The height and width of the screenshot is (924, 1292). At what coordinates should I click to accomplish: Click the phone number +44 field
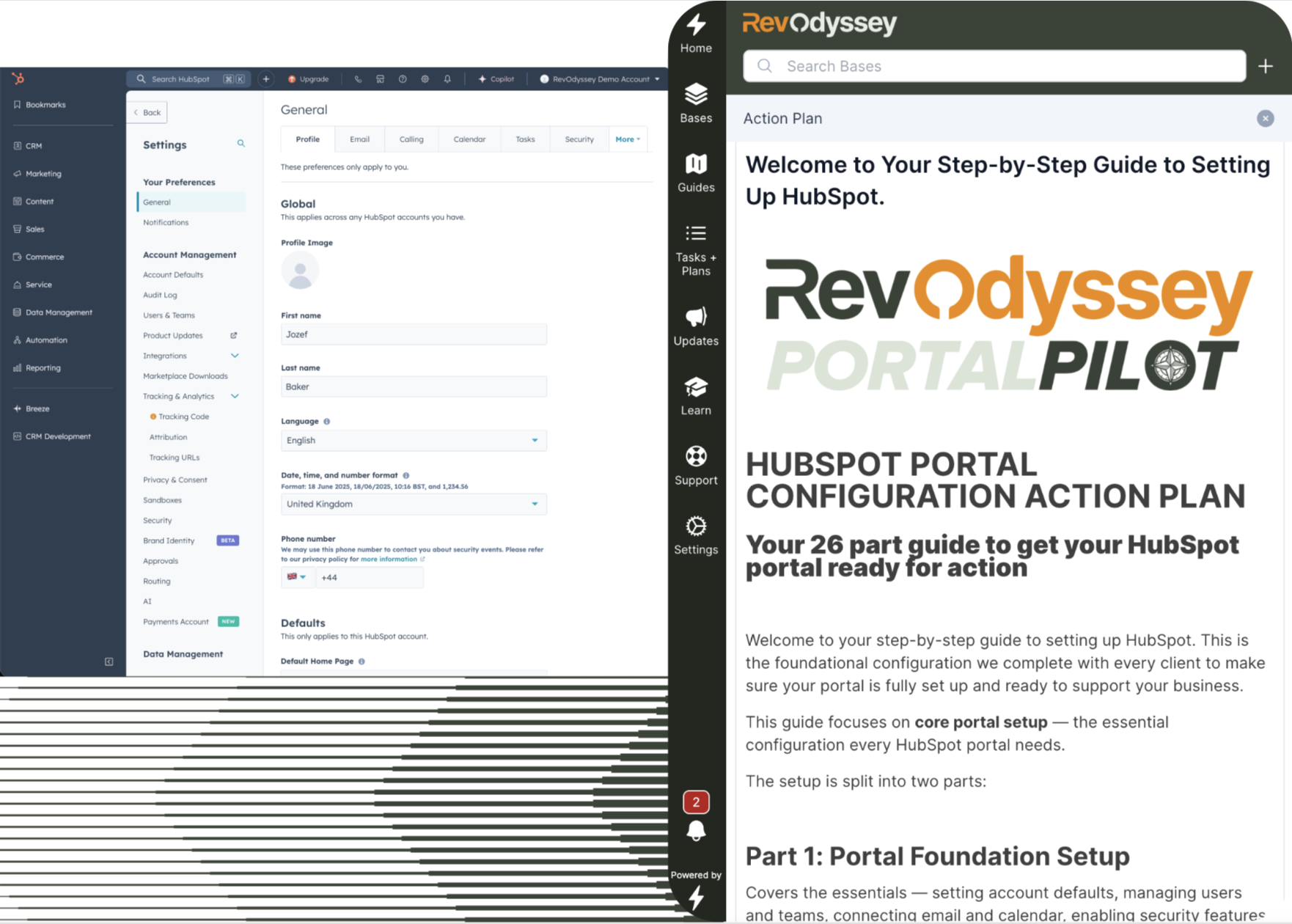[x=370, y=577]
